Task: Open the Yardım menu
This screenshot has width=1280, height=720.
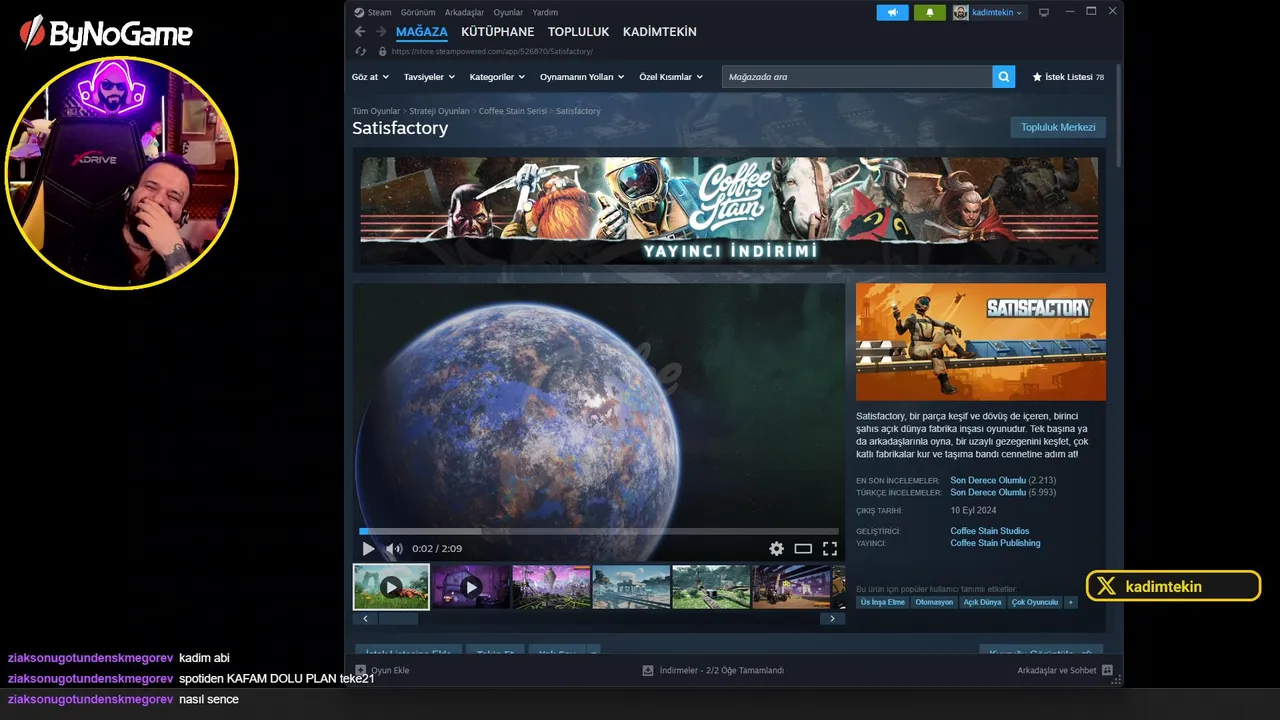Action: [545, 12]
